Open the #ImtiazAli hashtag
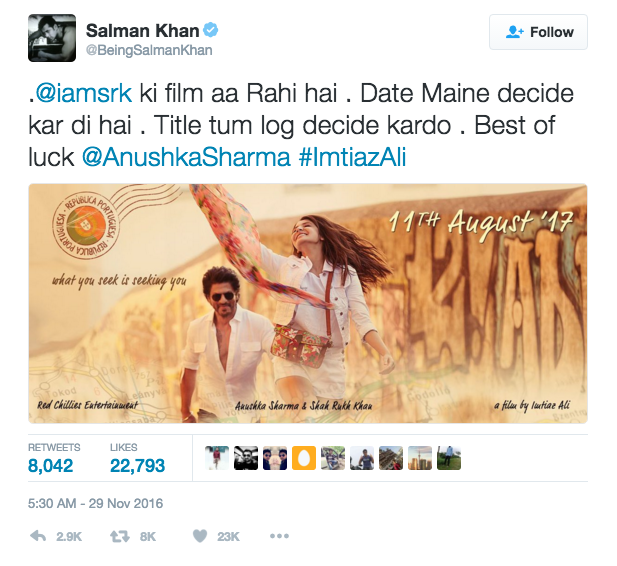 click(x=352, y=157)
